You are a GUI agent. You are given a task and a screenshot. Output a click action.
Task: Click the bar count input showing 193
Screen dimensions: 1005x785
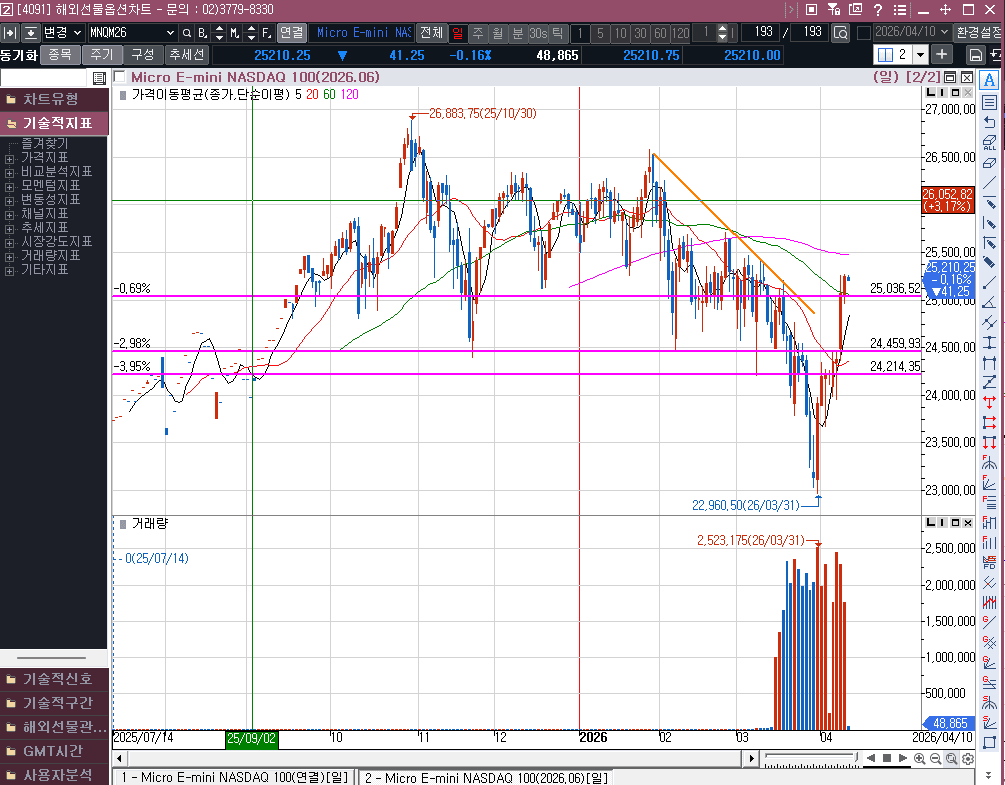pos(763,33)
